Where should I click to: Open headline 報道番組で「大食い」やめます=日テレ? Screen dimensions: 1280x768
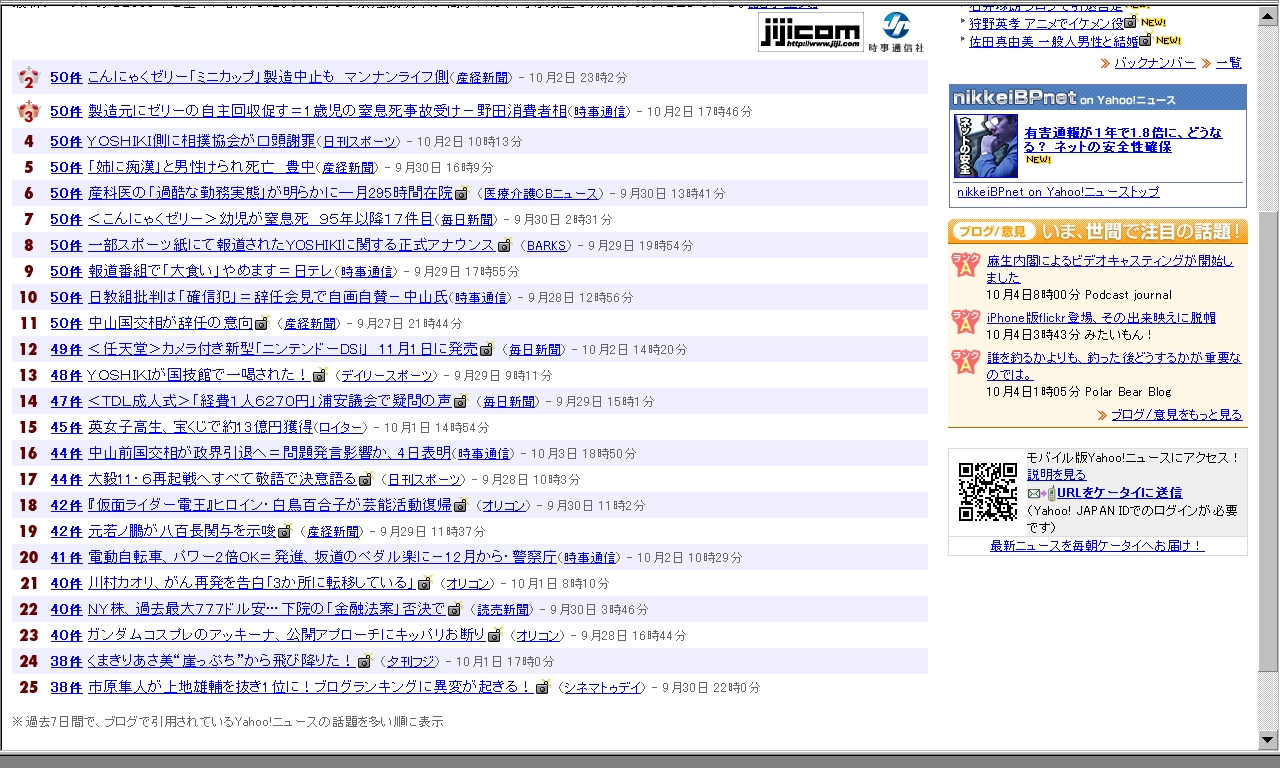[x=210, y=271]
